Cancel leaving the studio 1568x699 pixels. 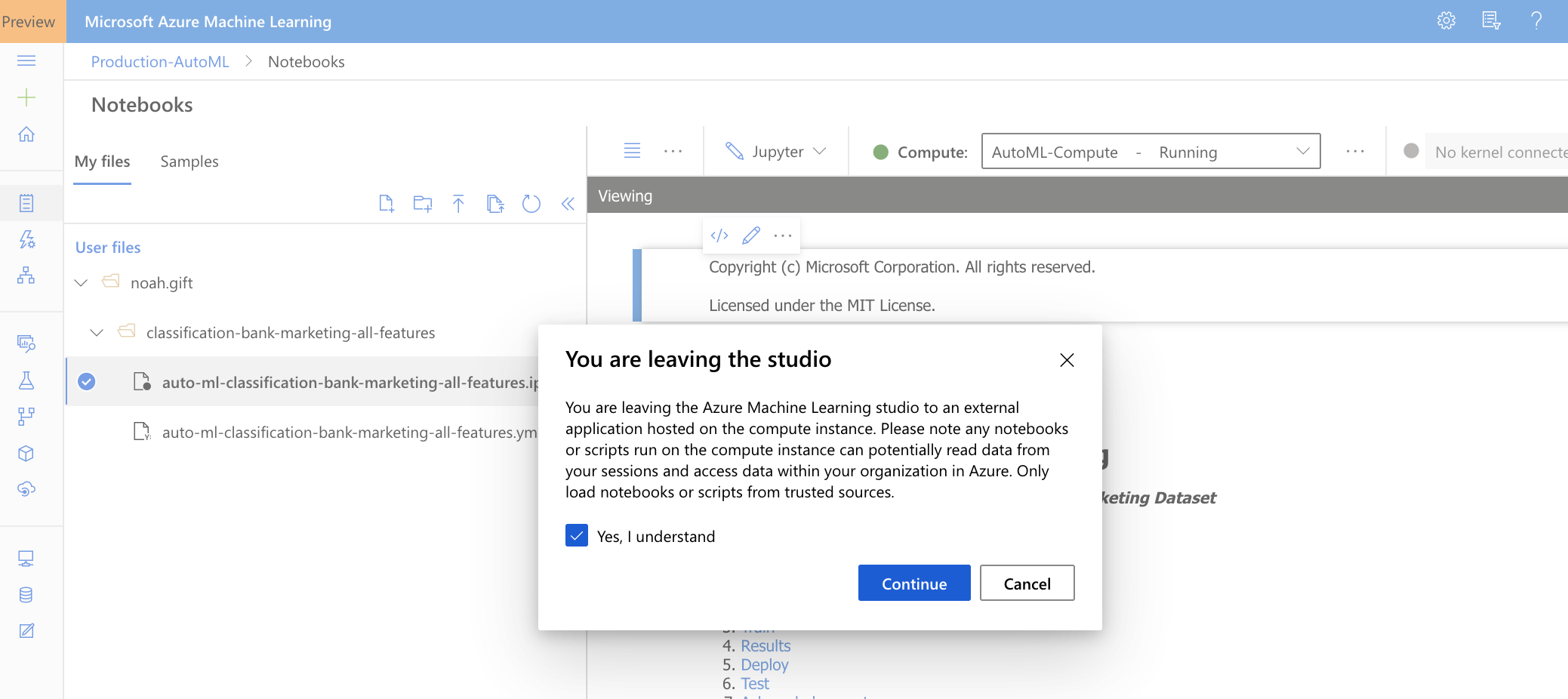click(x=1027, y=583)
